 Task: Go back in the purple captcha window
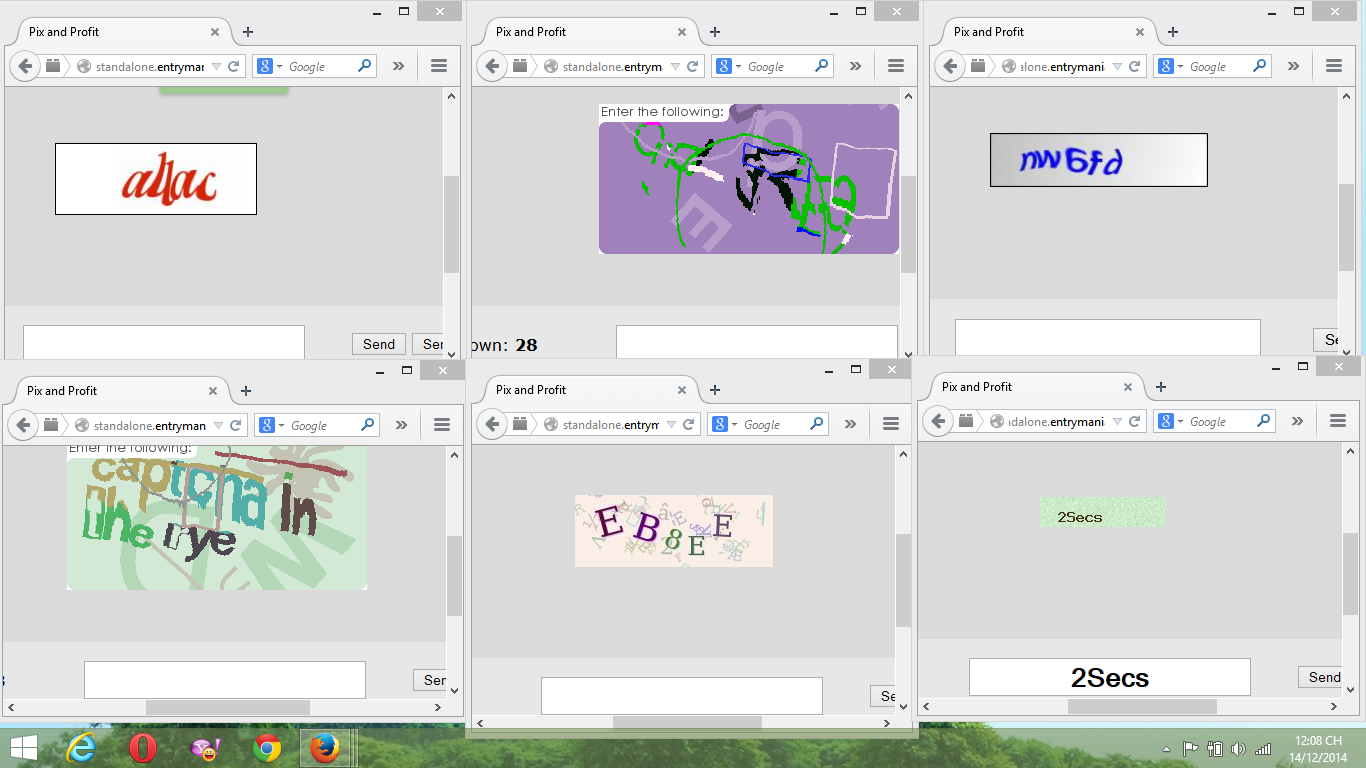492,67
